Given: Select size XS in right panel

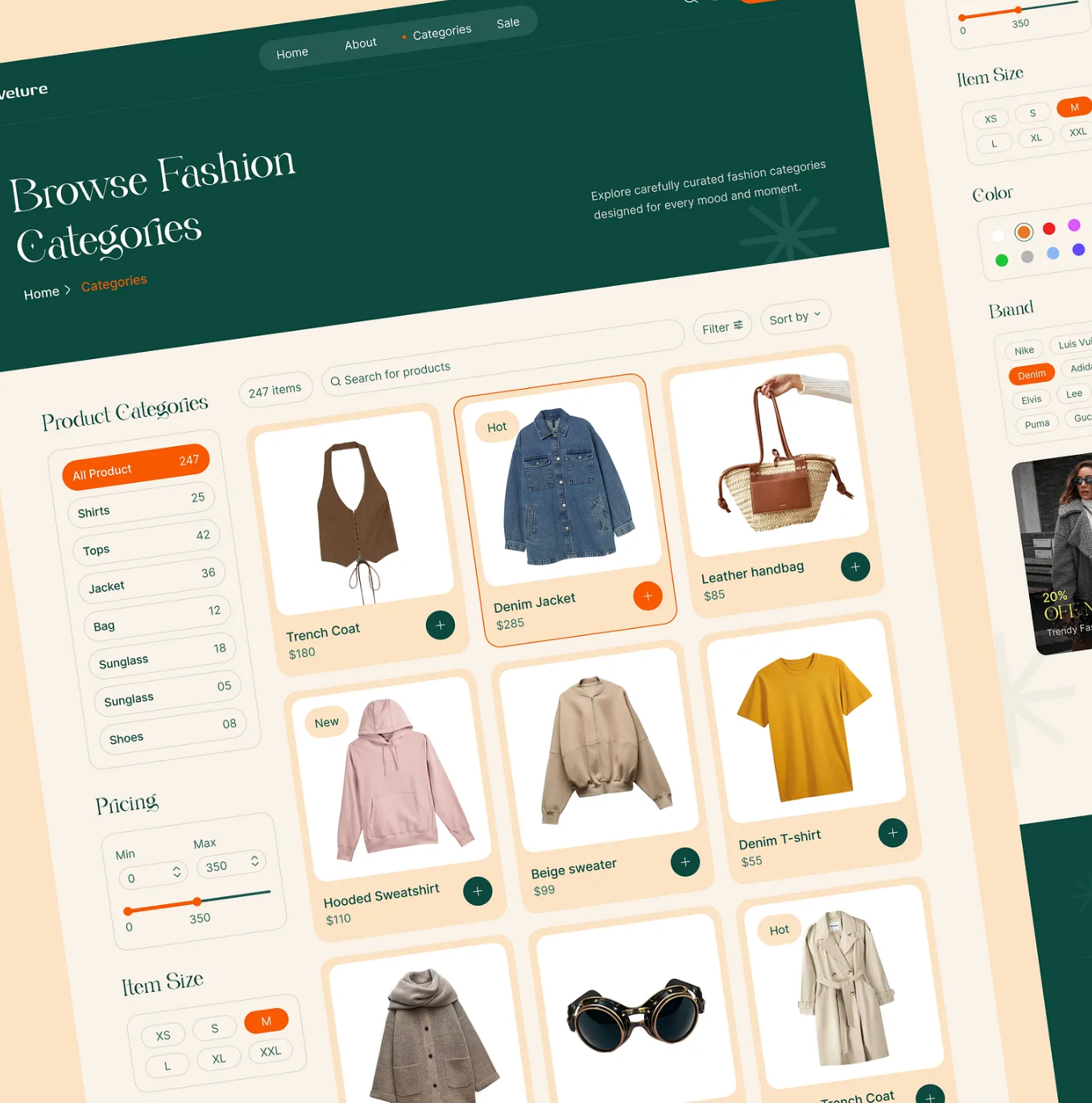Looking at the screenshot, I should (x=991, y=118).
